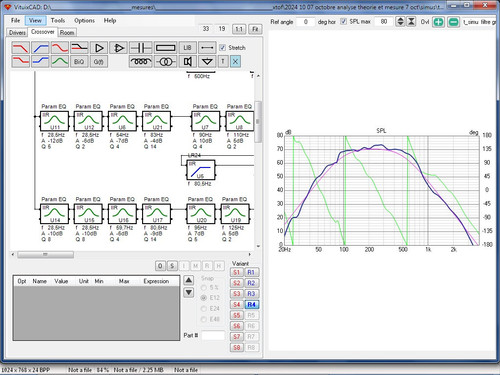
Task: Click the T toolbar button
Action: [x=223, y=61]
